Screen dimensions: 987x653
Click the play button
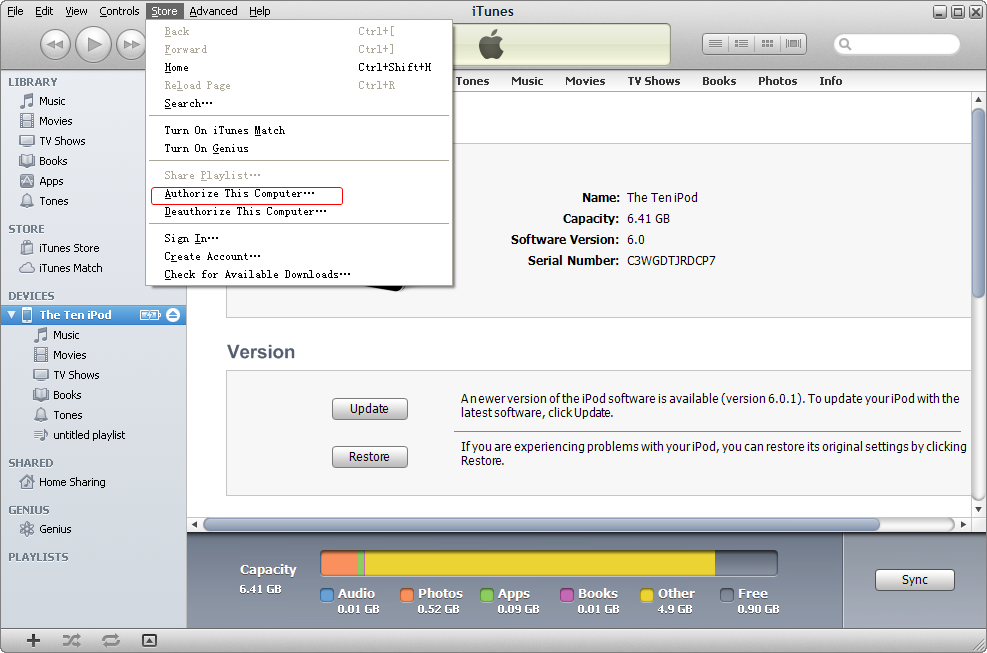[x=93, y=44]
